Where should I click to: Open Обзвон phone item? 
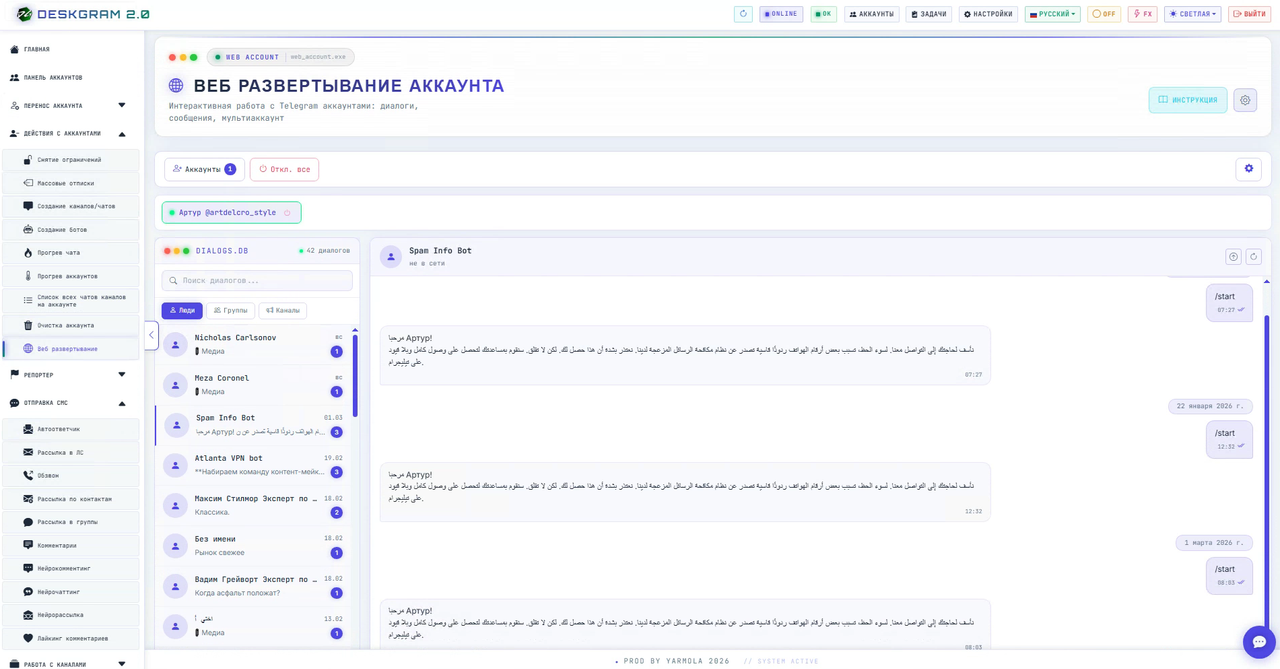pyautogui.click(x=72, y=475)
